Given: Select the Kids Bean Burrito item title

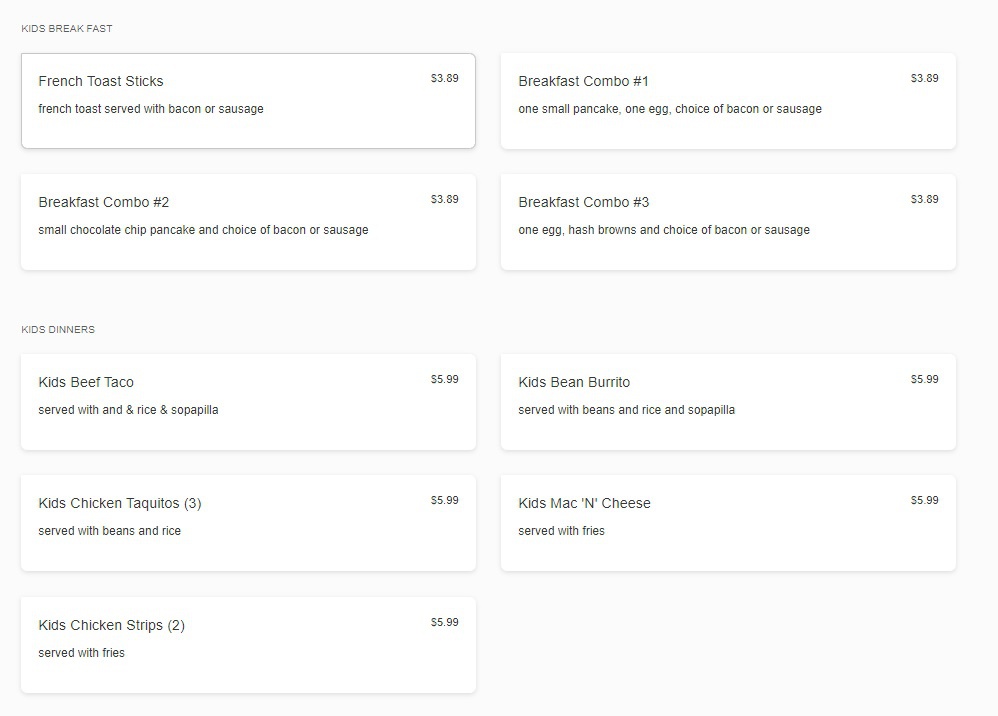Looking at the screenshot, I should click(574, 382).
